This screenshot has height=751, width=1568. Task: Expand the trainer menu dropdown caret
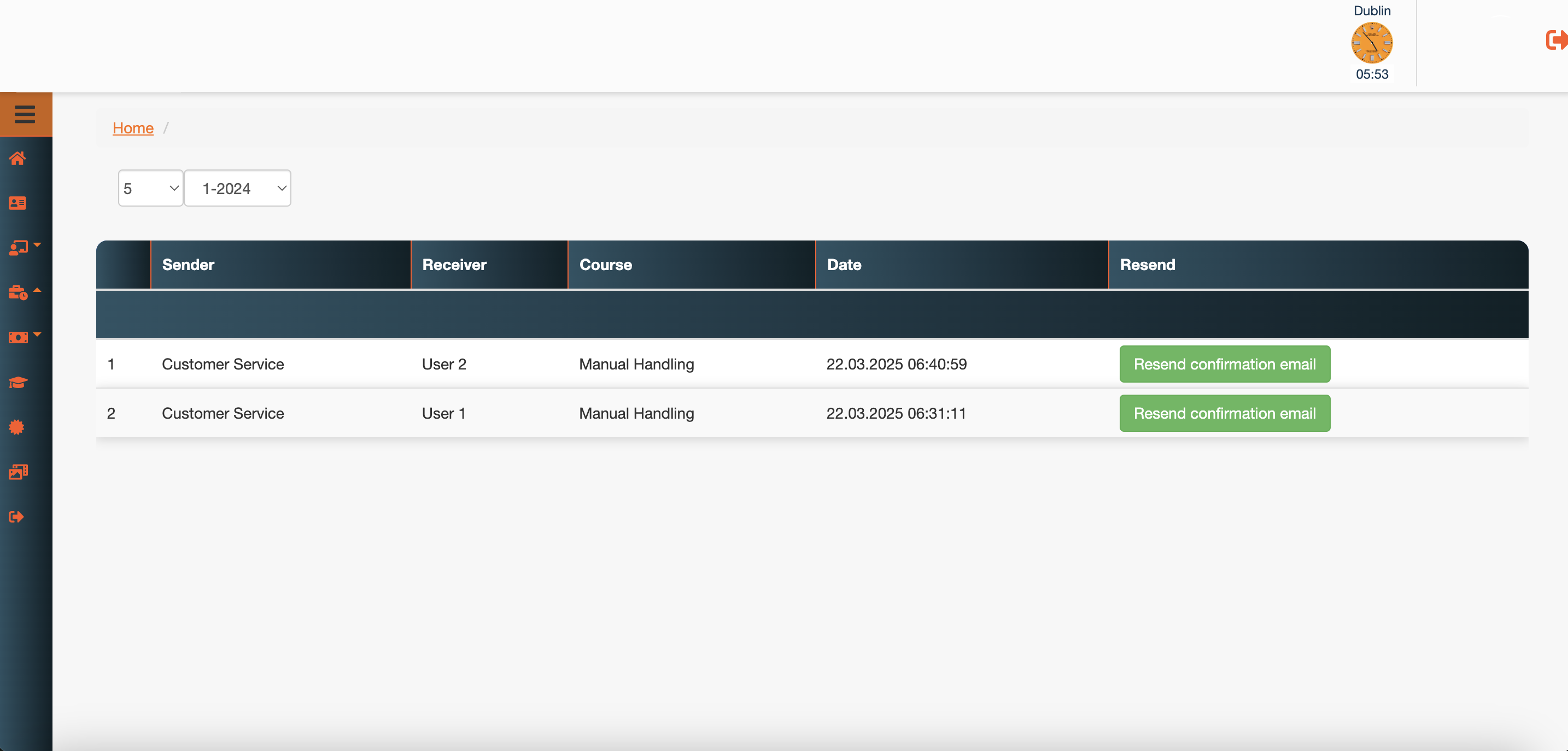[38, 246]
